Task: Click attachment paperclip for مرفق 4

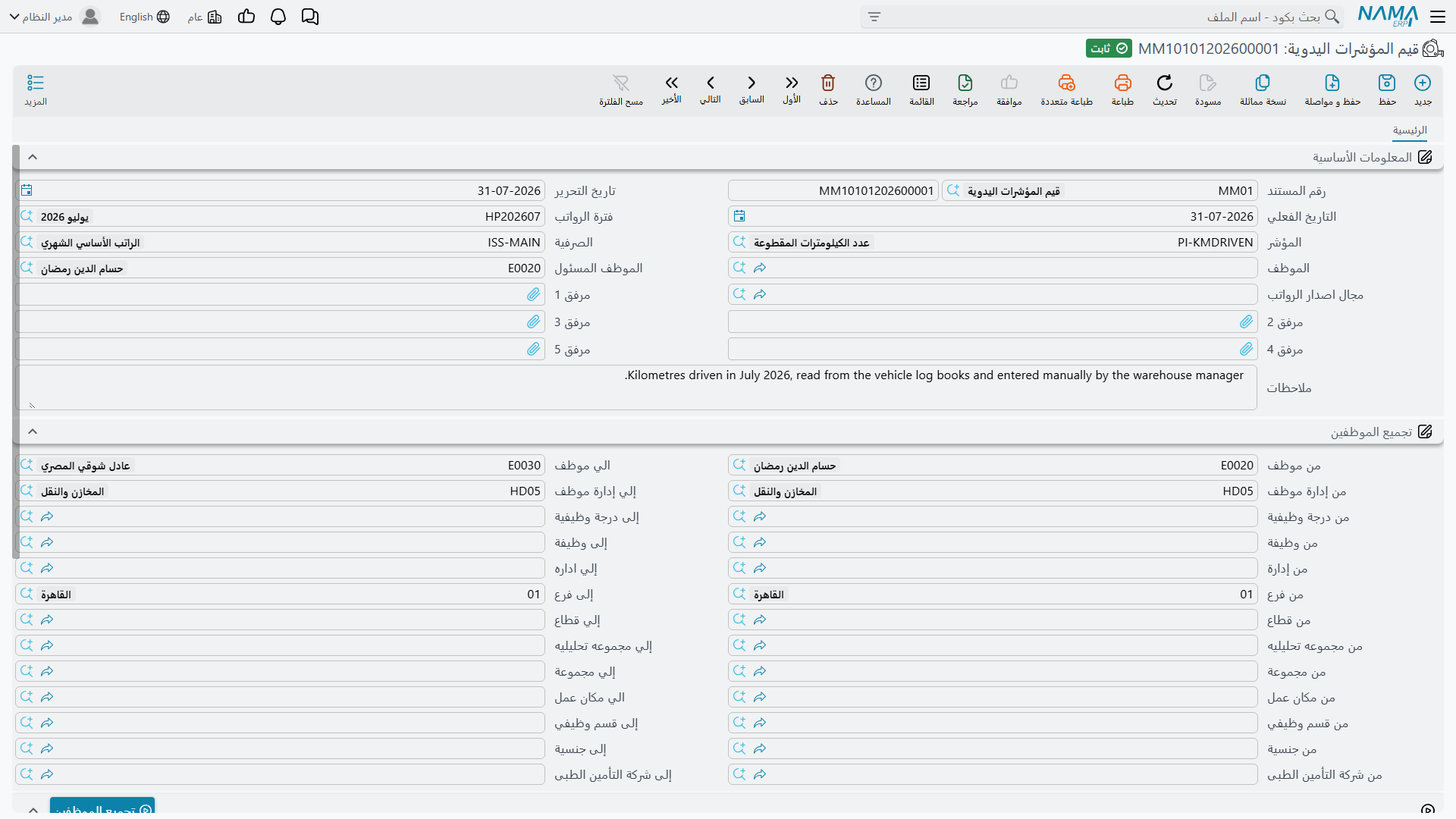Action: [x=1247, y=349]
